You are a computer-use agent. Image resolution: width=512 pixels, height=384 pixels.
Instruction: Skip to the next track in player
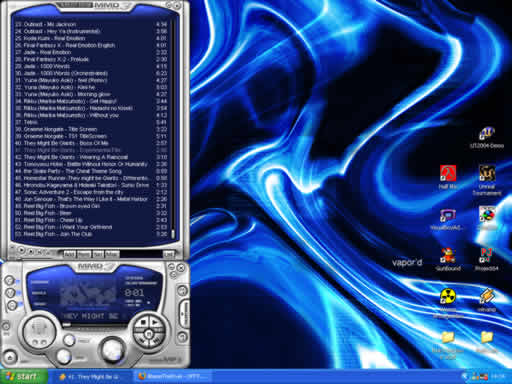(155, 341)
